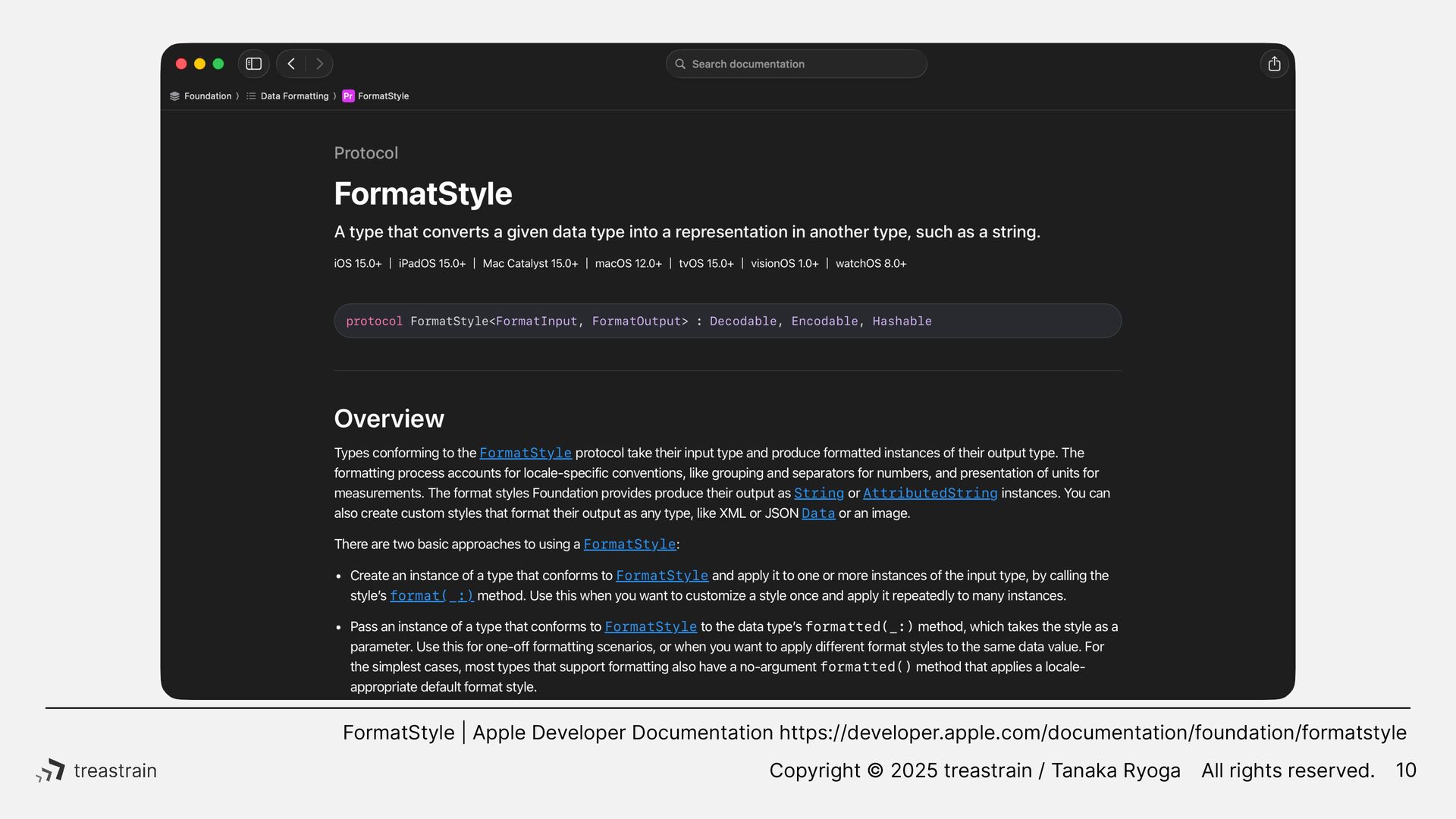Click the Overview heading
Screen dimensions: 1456x819
coord(389,419)
